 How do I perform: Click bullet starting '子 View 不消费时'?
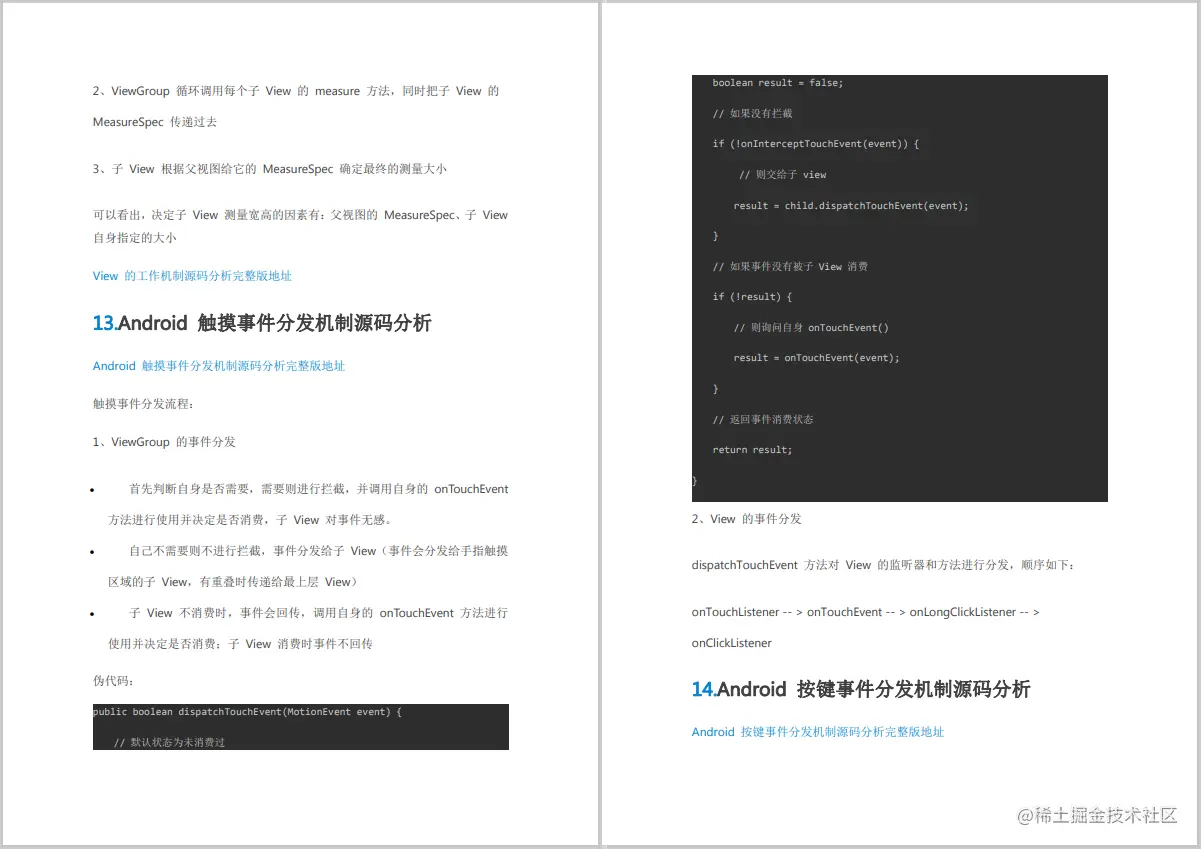(x=308, y=628)
